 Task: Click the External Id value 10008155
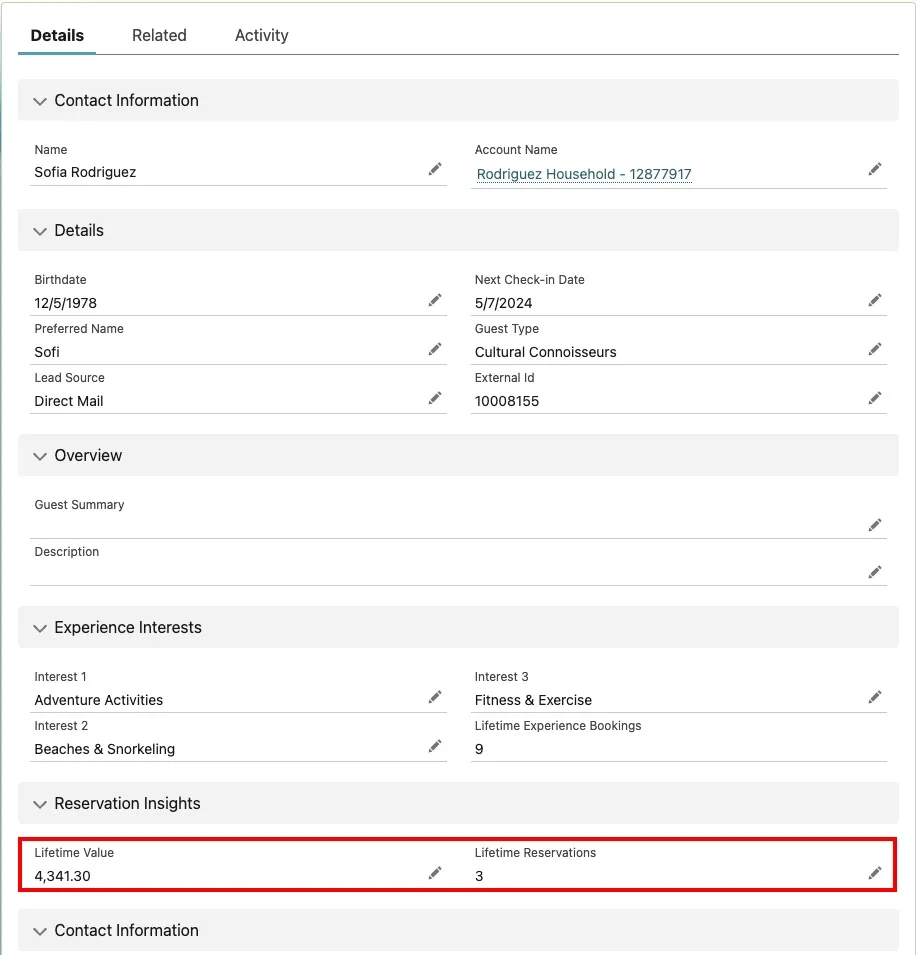507,401
